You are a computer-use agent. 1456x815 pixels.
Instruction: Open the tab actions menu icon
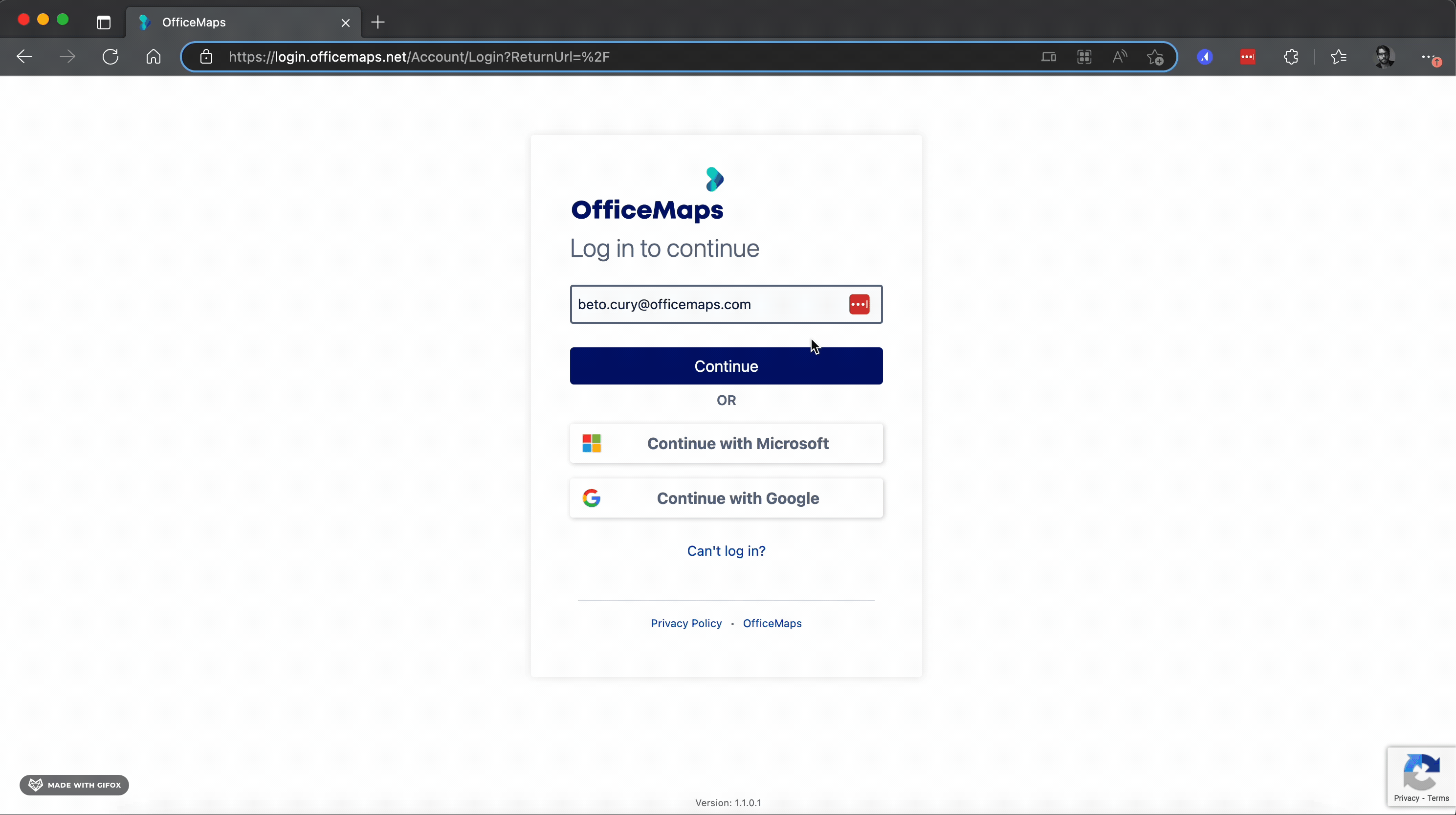coord(104,23)
